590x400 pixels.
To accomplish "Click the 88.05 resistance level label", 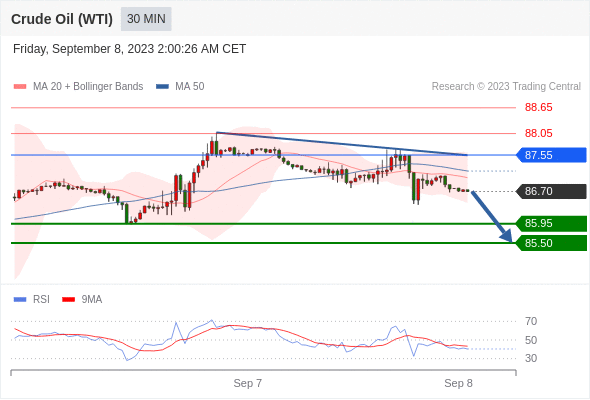I will [x=538, y=133].
